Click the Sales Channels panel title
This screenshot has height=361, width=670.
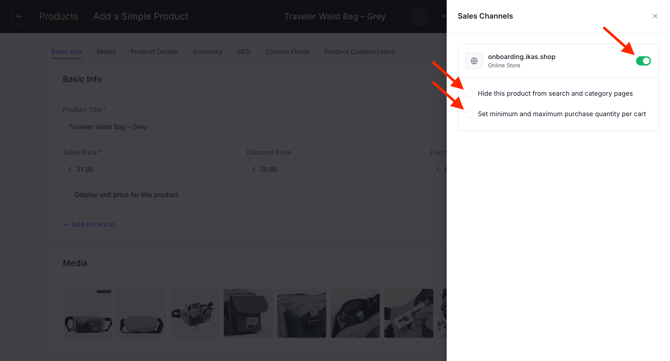(x=485, y=16)
